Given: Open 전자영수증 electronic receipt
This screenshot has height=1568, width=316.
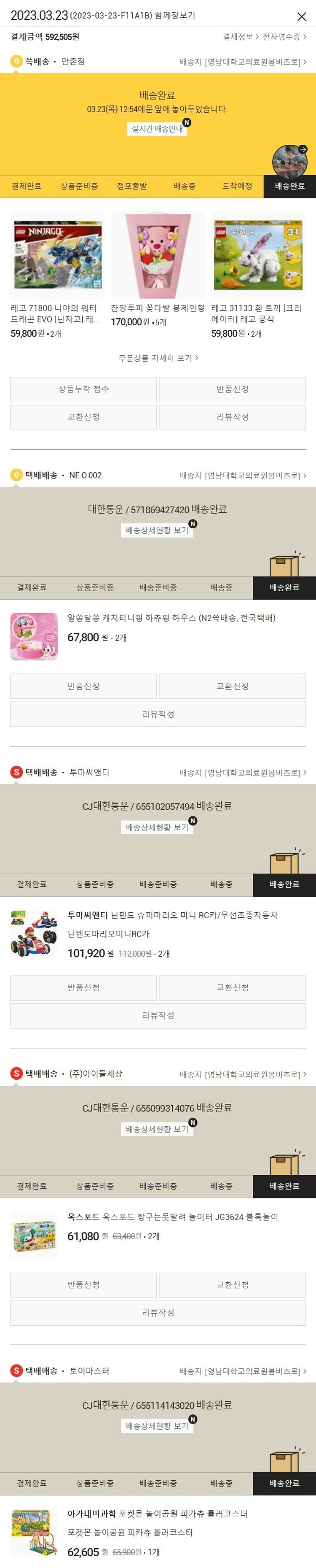Looking at the screenshot, I should (x=284, y=37).
